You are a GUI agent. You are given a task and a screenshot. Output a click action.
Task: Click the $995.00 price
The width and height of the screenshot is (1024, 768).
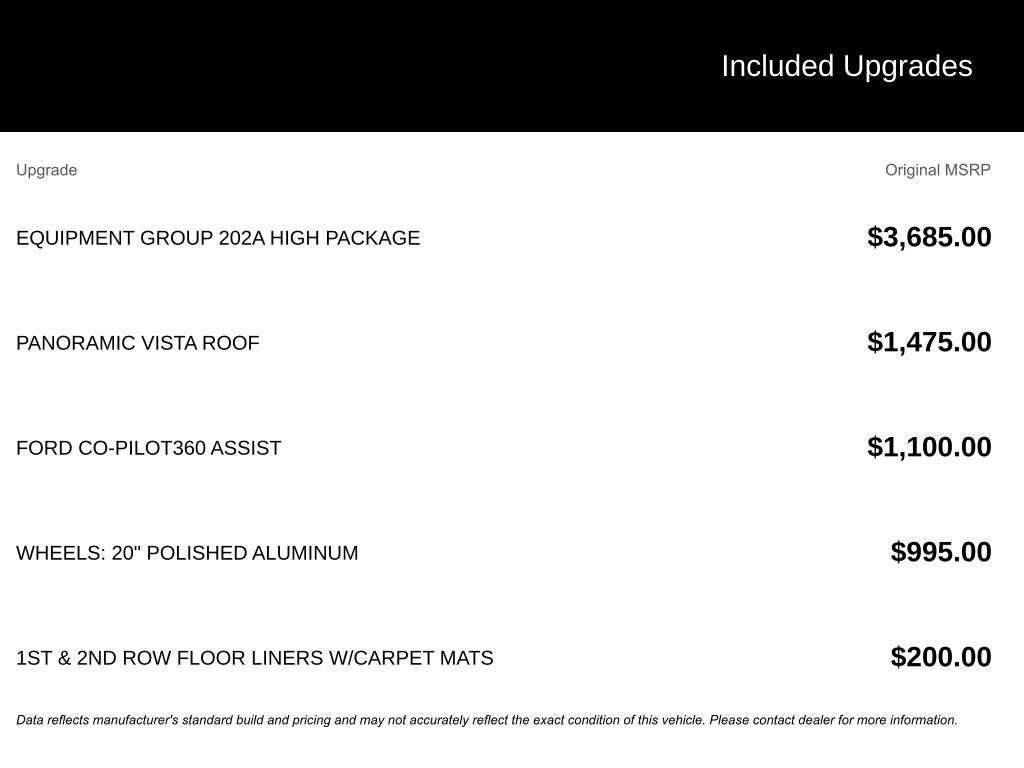[941, 552]
